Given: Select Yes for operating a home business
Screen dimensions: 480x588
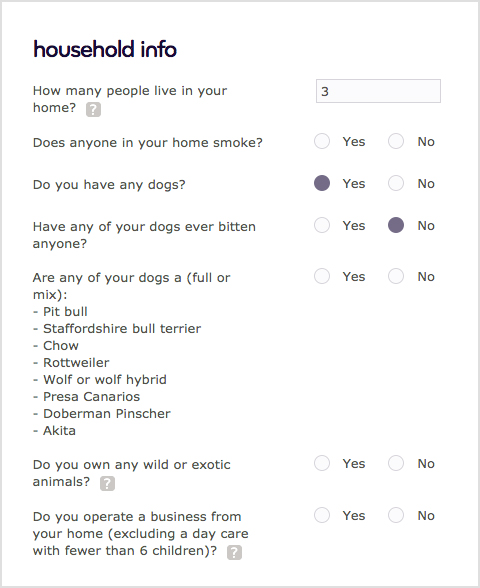Looking at the screenshot, I should click(322, 515).
